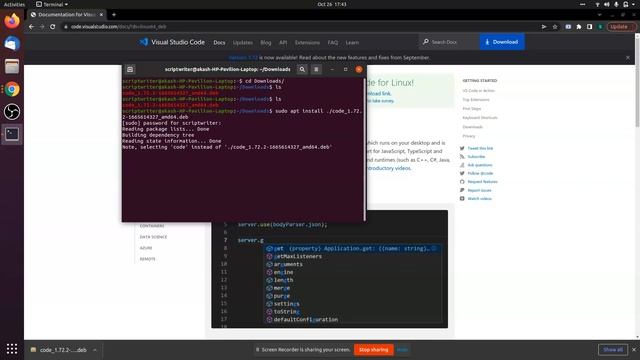Open the Docs menu on VS Code site
This screenshot has width=640, height=360.
219,42
